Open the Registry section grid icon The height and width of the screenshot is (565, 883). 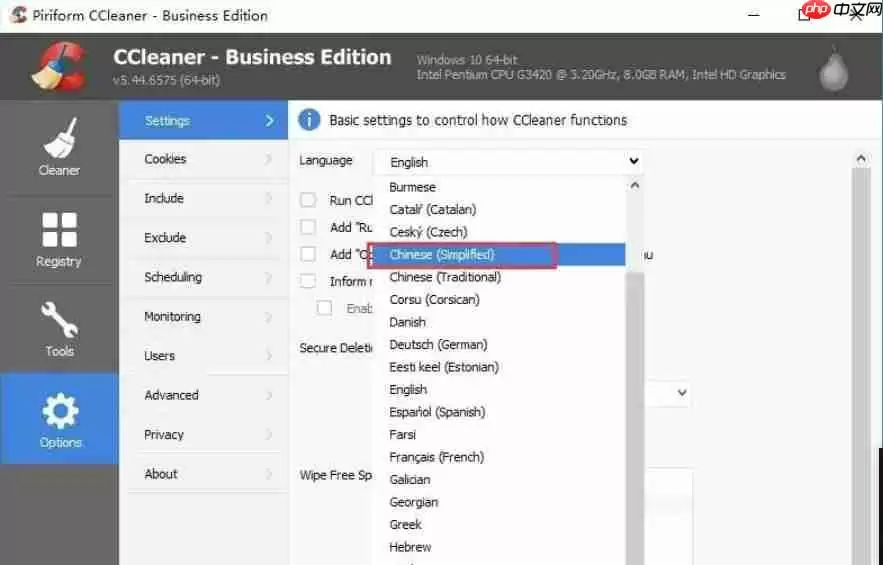59,229
